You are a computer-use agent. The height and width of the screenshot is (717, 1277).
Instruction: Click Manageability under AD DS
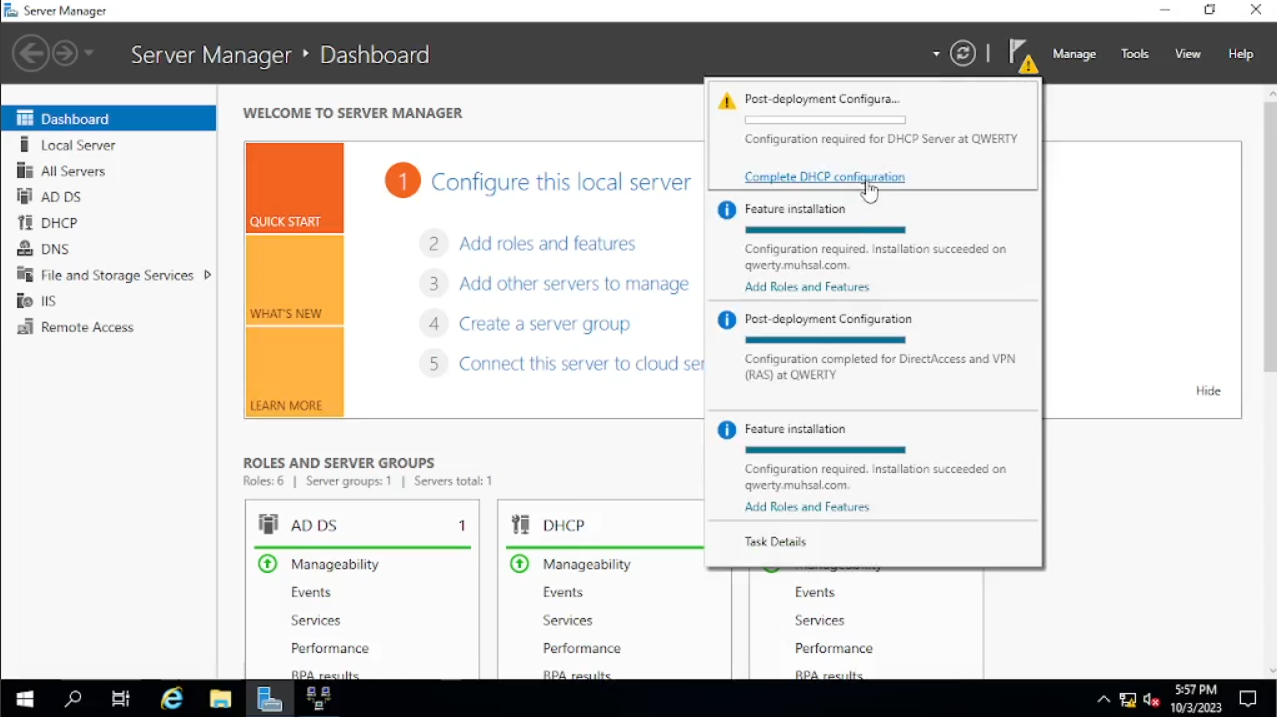tap(334, 564)
